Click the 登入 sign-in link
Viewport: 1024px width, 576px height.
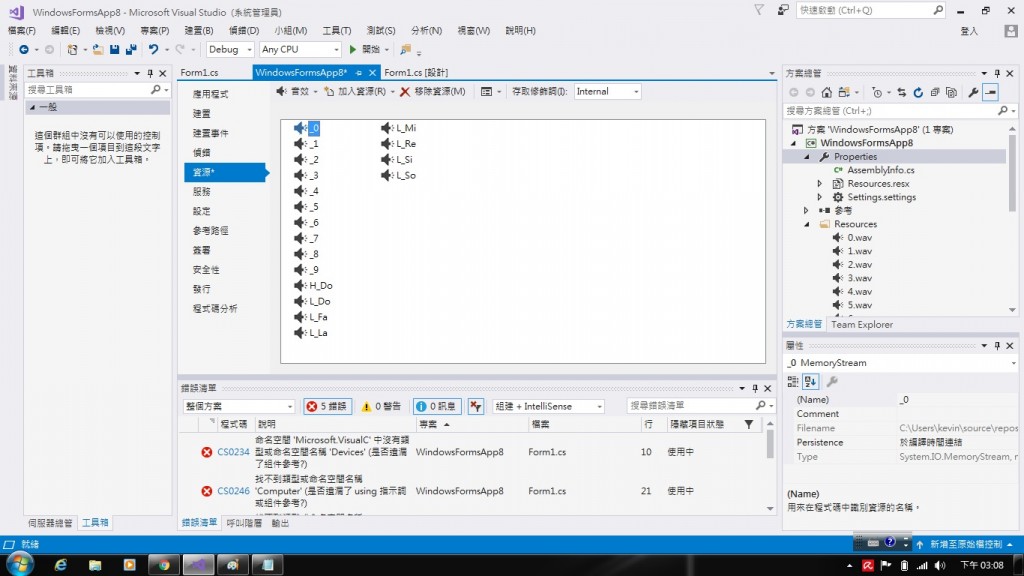tap(969, 31)
